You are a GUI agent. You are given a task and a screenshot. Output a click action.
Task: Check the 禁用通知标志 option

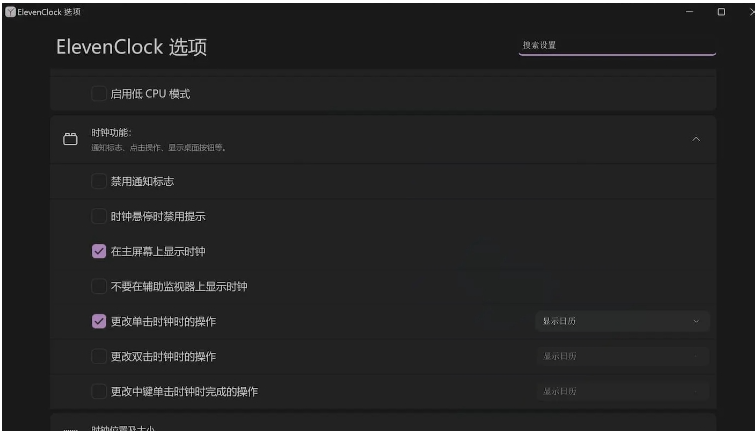click(98, 182)
